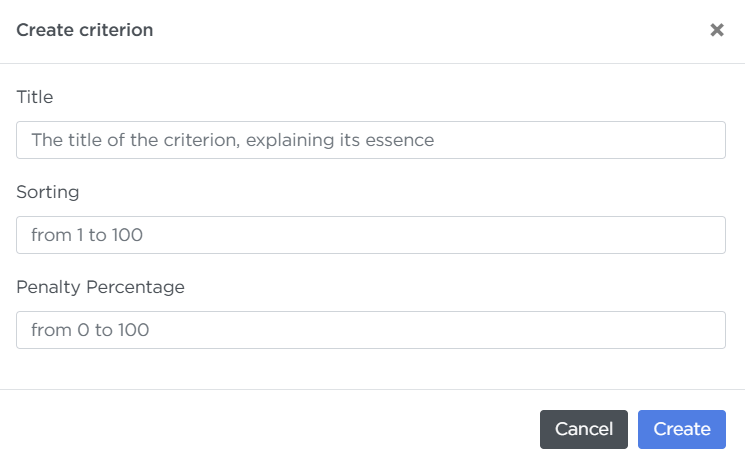
Task: Focus the field with placeholder 'from 0 to 100'
Action: [x=370, y=330]
